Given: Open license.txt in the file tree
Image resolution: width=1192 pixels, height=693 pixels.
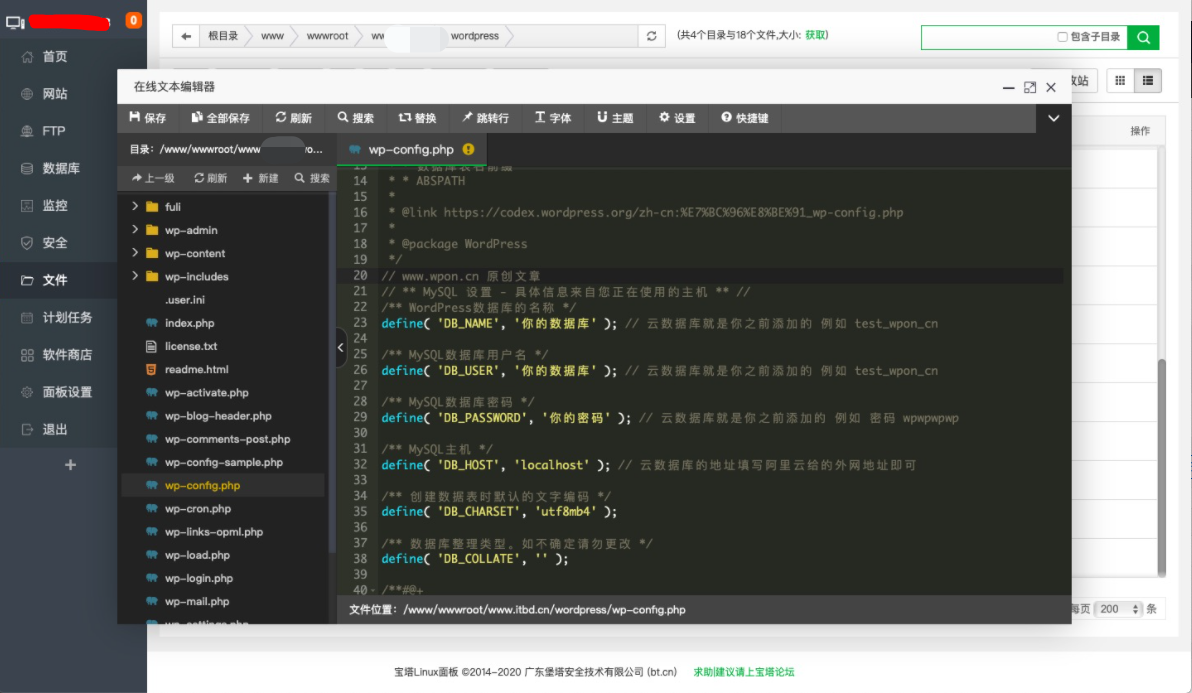Looking at the screenshot, I should pyautogui.click(x=191, y=346).
